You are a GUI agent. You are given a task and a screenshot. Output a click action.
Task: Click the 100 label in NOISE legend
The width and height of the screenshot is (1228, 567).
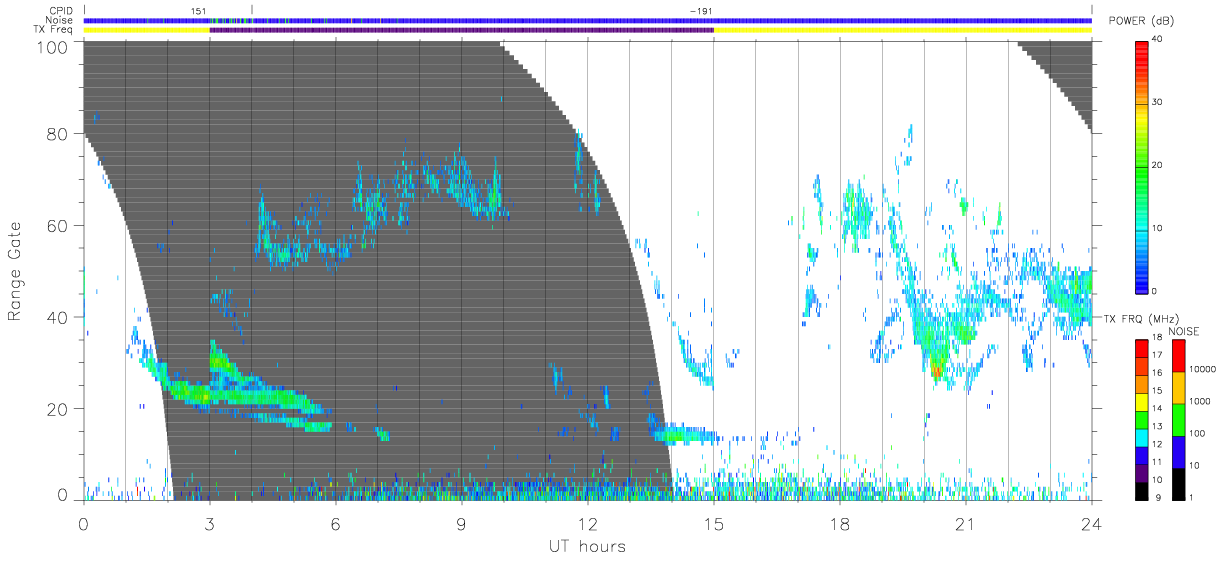point(1197,434)
